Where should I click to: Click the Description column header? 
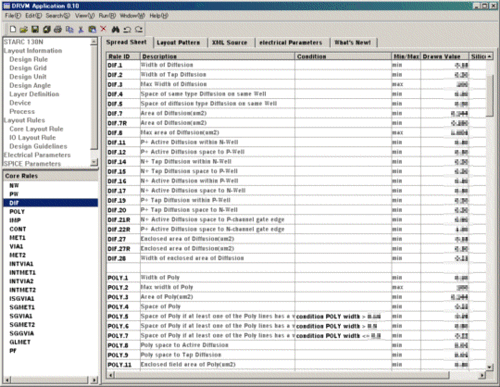click(218, 56)
